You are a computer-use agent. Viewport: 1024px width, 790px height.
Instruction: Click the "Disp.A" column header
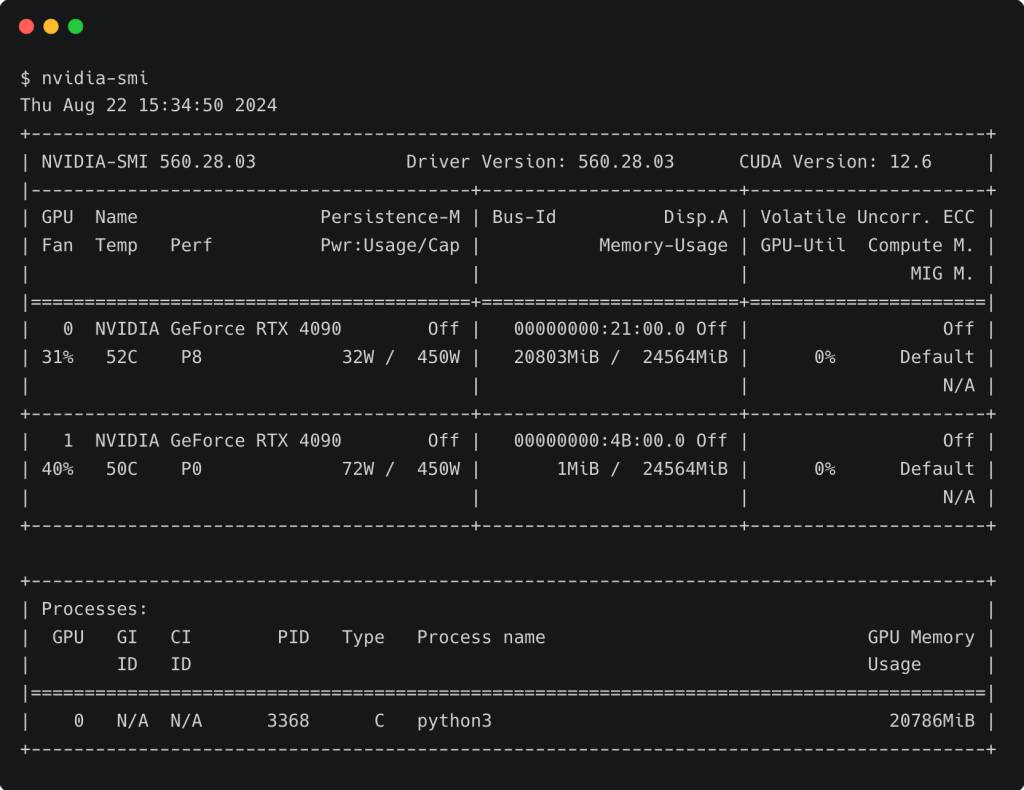pyautogui.click(x=696, y=217)
